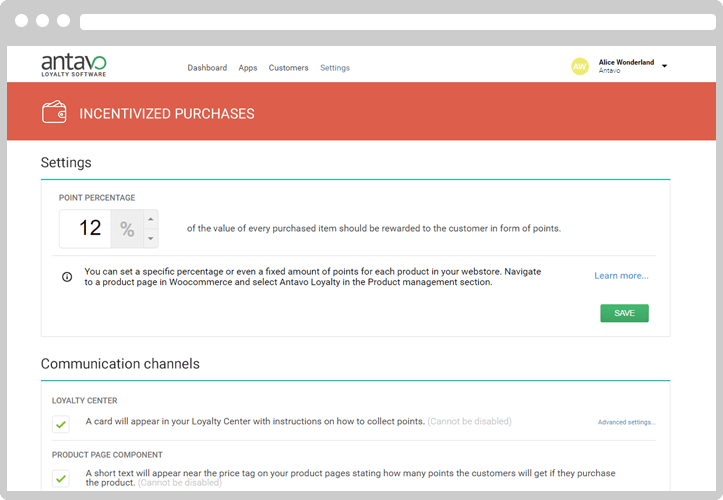The width and height of the screenshot is (723, 500).
Task: Click the AW user avatar circle
Action: (580, 66)
